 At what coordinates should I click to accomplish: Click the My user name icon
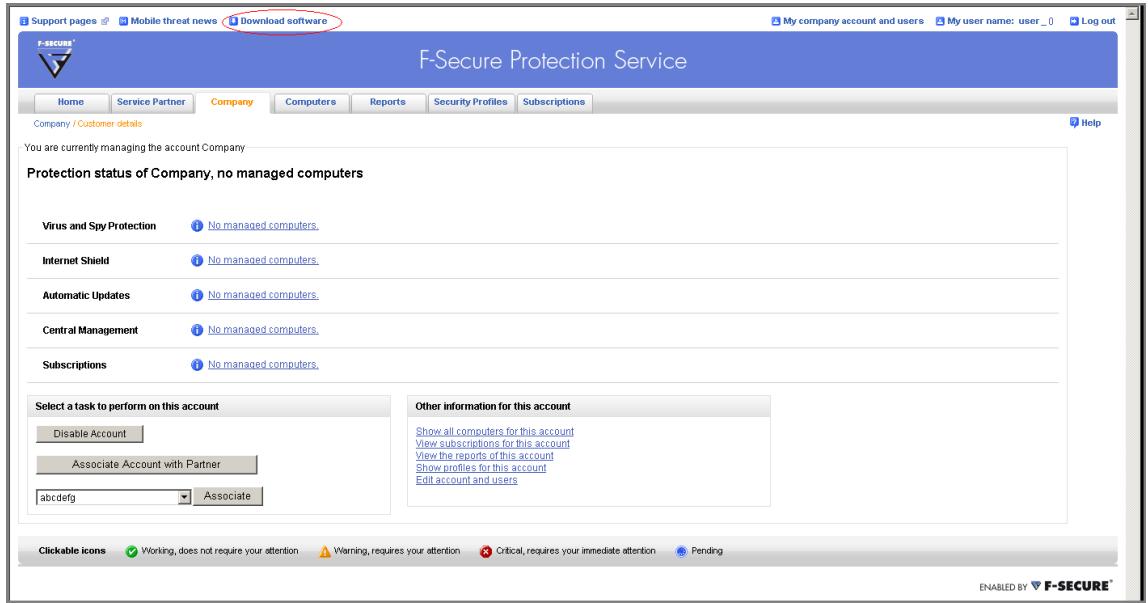[940, 21]
